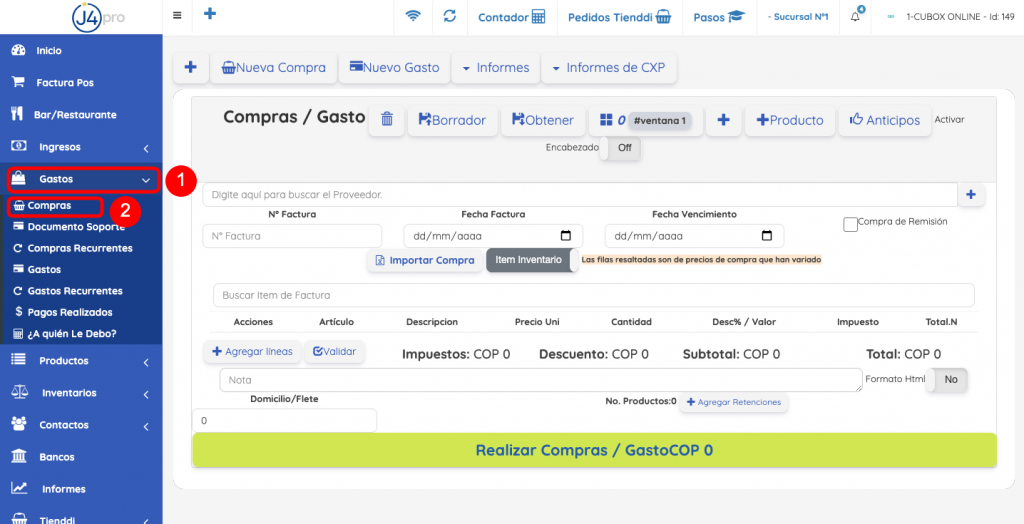Open the Sucursal N°1 branch selector
1024x524 pixels.
pyautogui.click(x=797, y=17)
